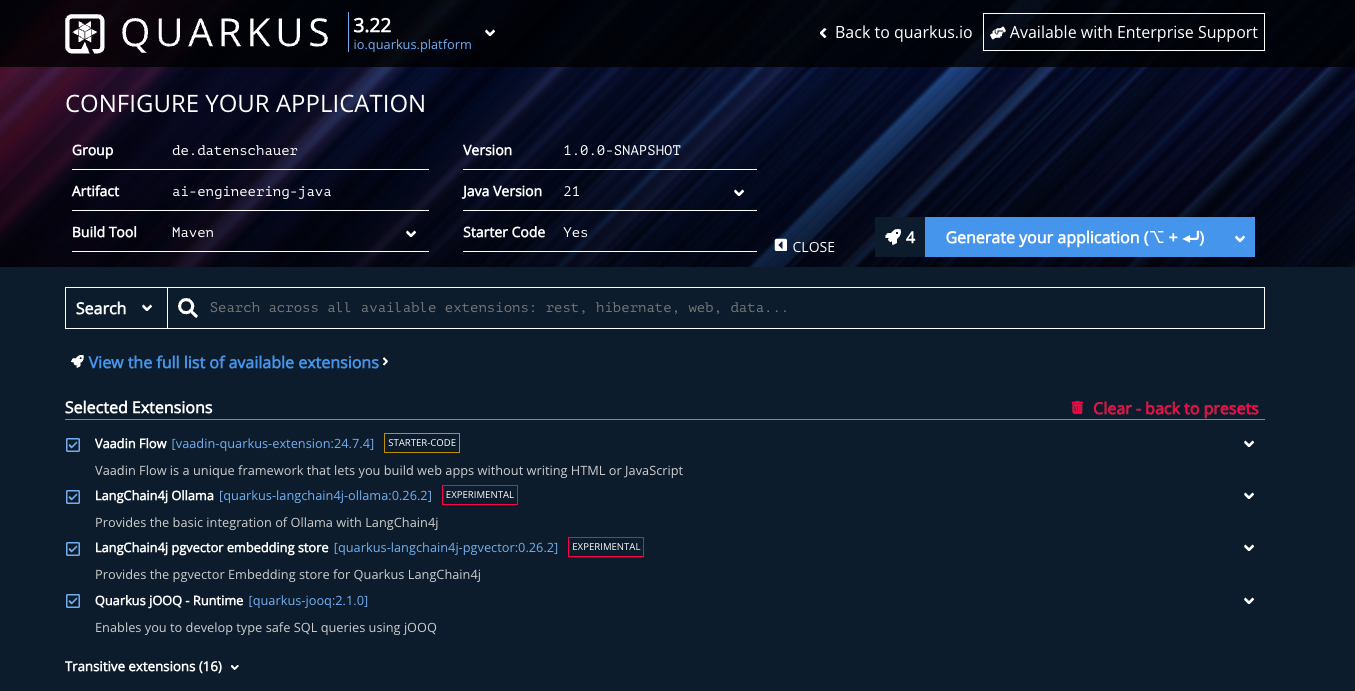1355x691 pixels.
Task: Edit the Group field de.datenschauer
Action: [300, 150]
